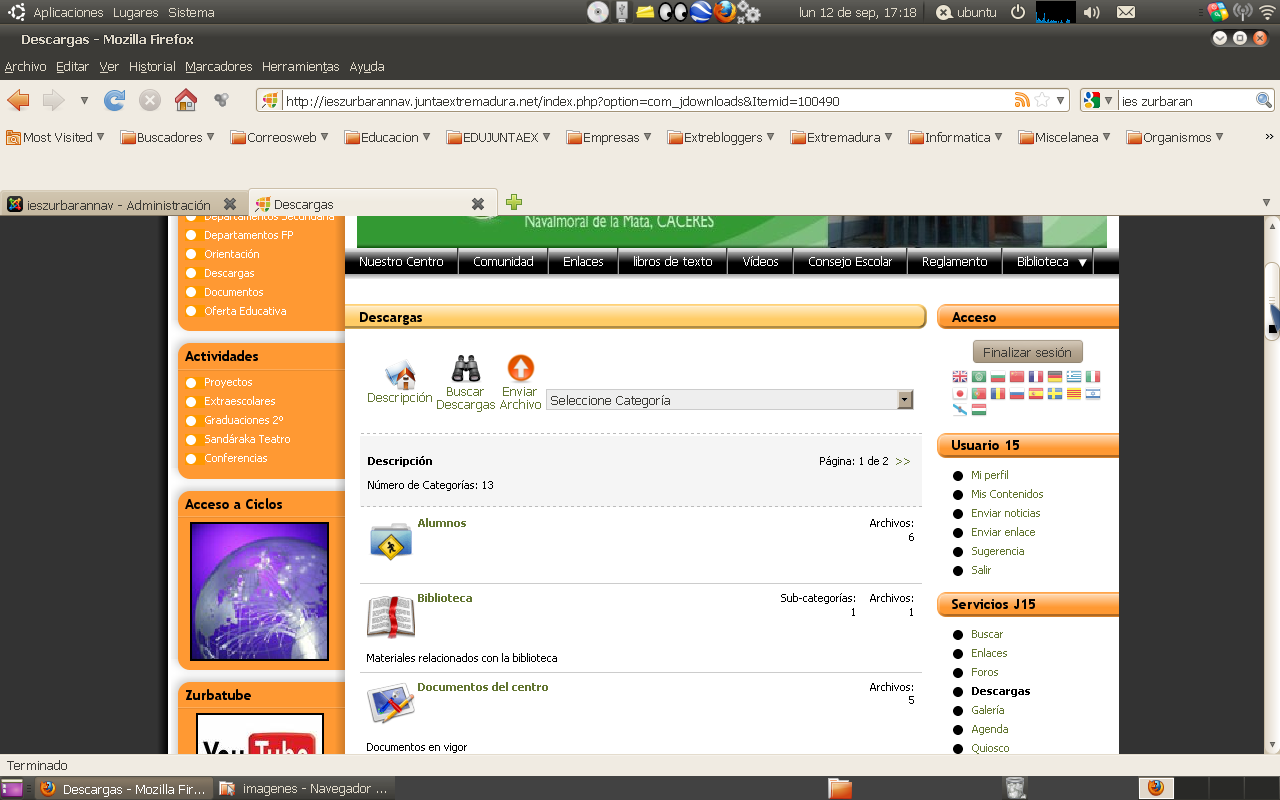1280x800 pixels.
Task: Open the Buscar Descargas (binoculars) tool
Action: point(465,368)
